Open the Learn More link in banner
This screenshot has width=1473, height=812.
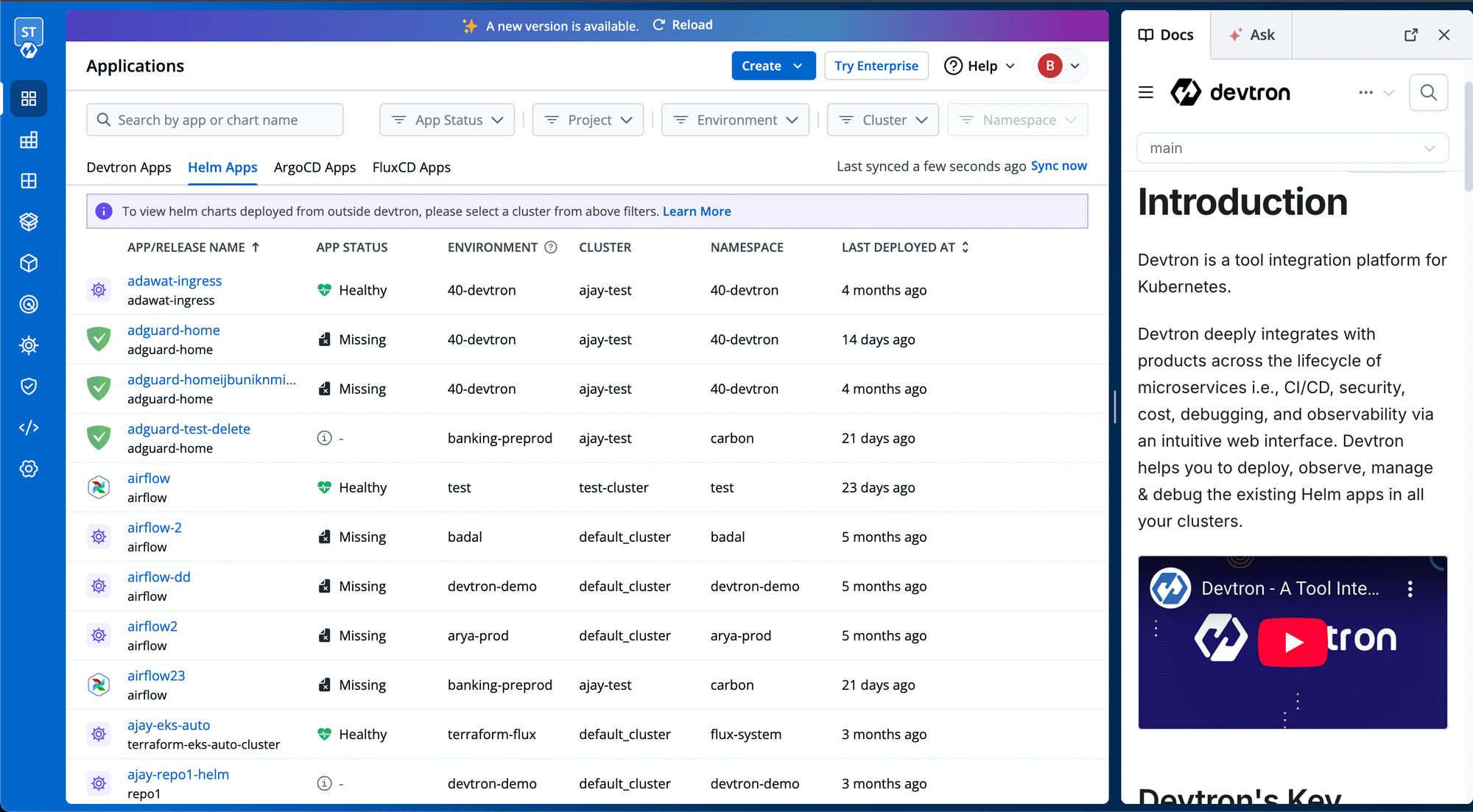pyautogui.click(x=697, y=211)
